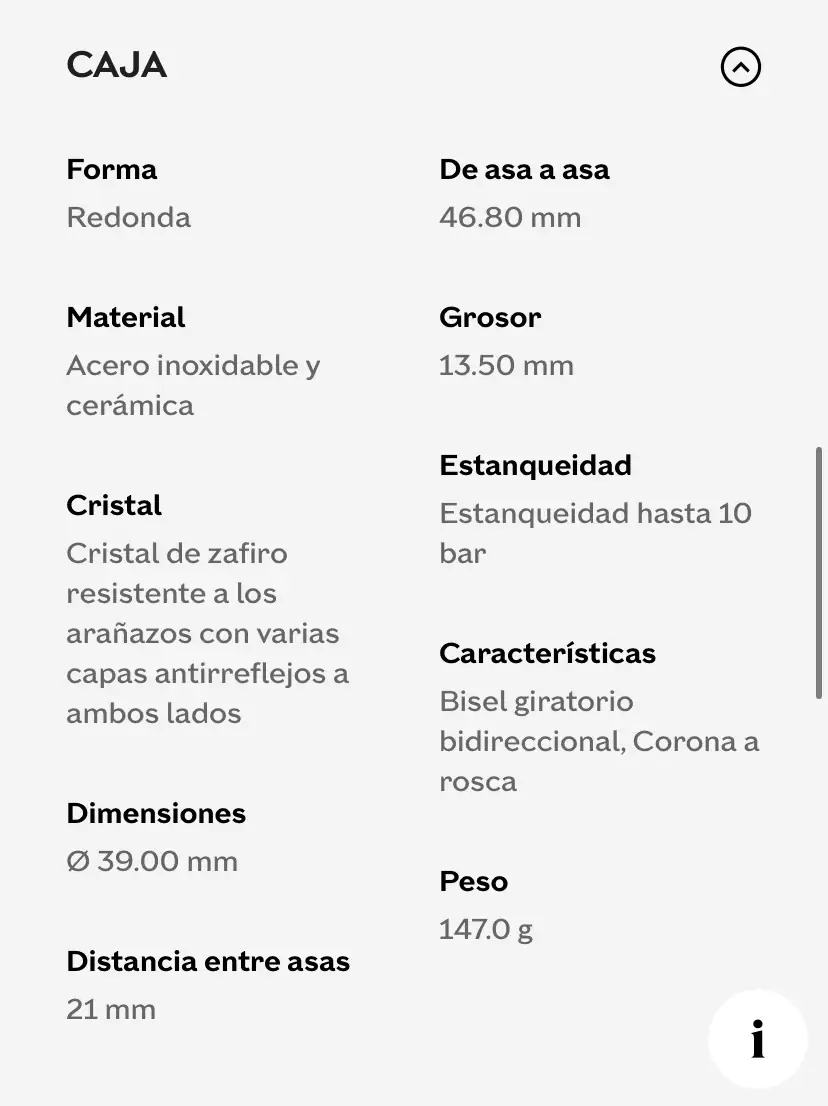The width and height of the screenshot is (828, 1106).
Task: Select the 46.80 mm value
Action: pyautogui.click(x=510, y=217)
